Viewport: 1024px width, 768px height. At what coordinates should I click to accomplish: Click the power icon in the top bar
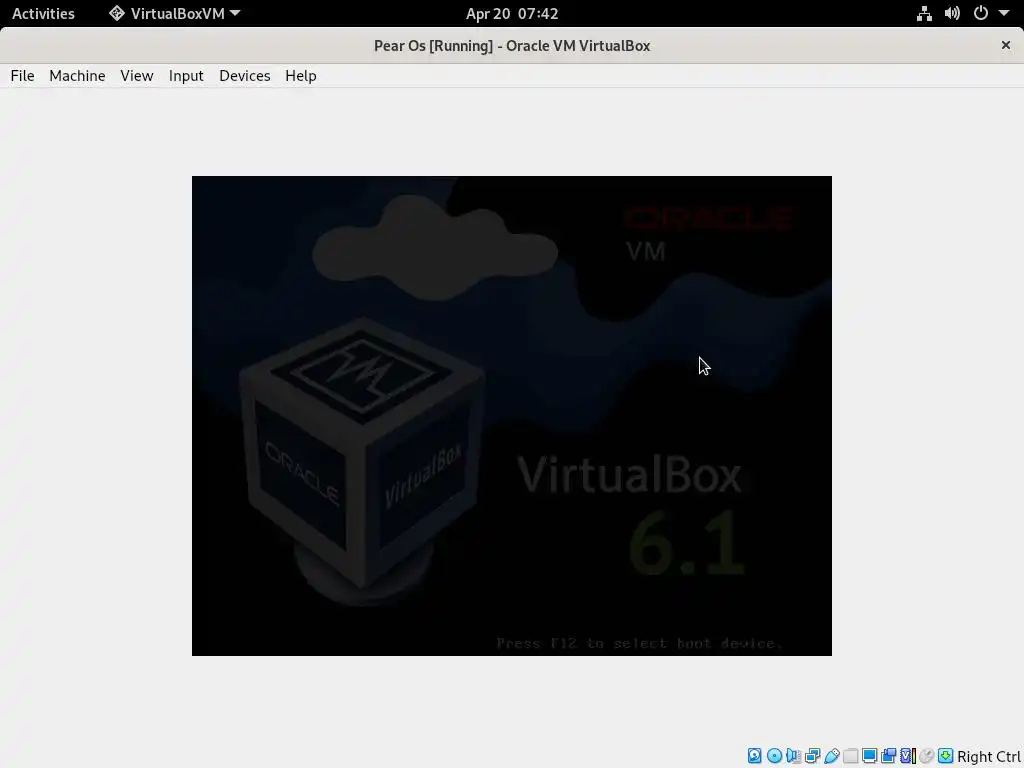pos(981,13)
